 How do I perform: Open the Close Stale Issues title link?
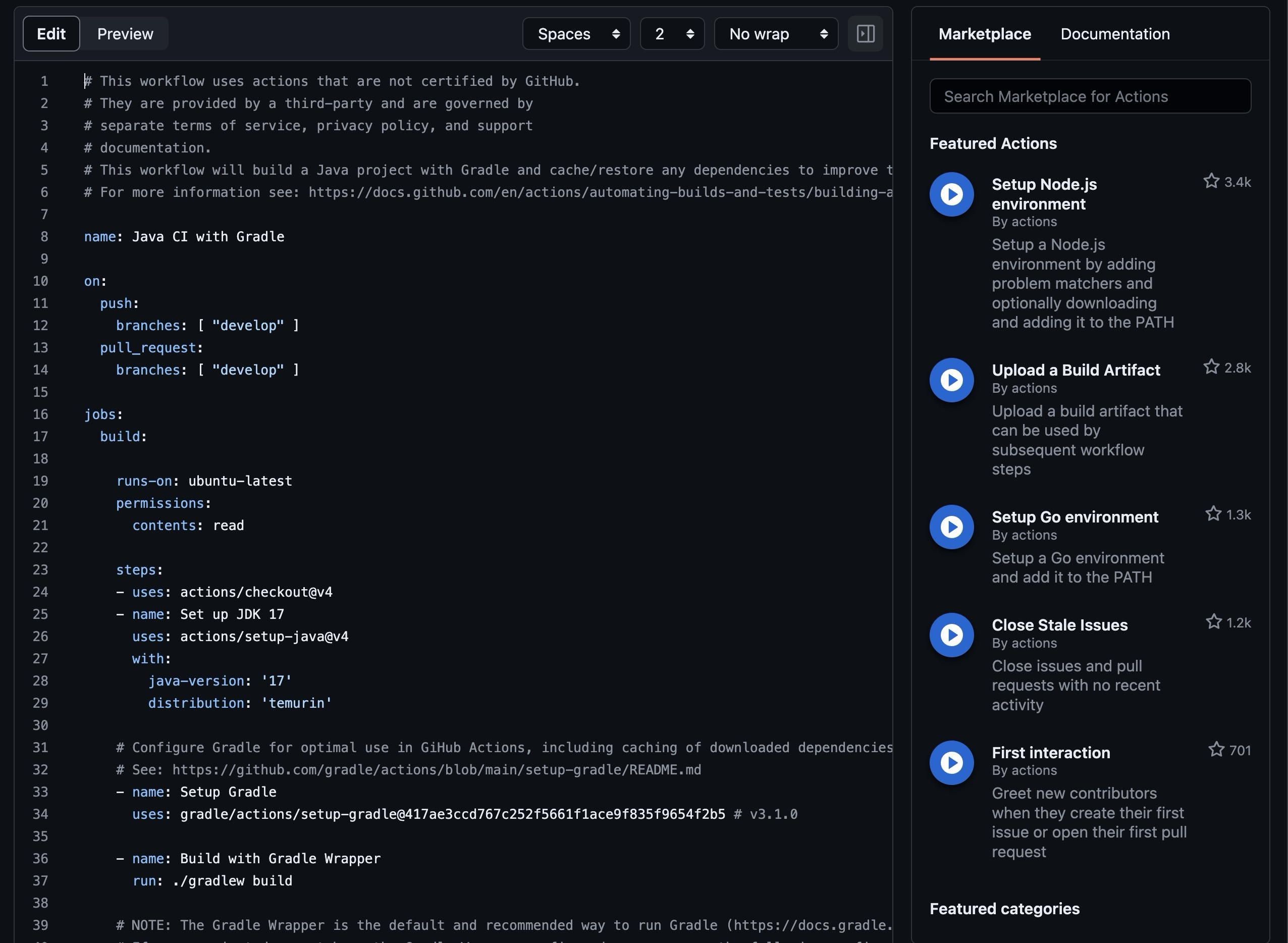point(1060,625)
